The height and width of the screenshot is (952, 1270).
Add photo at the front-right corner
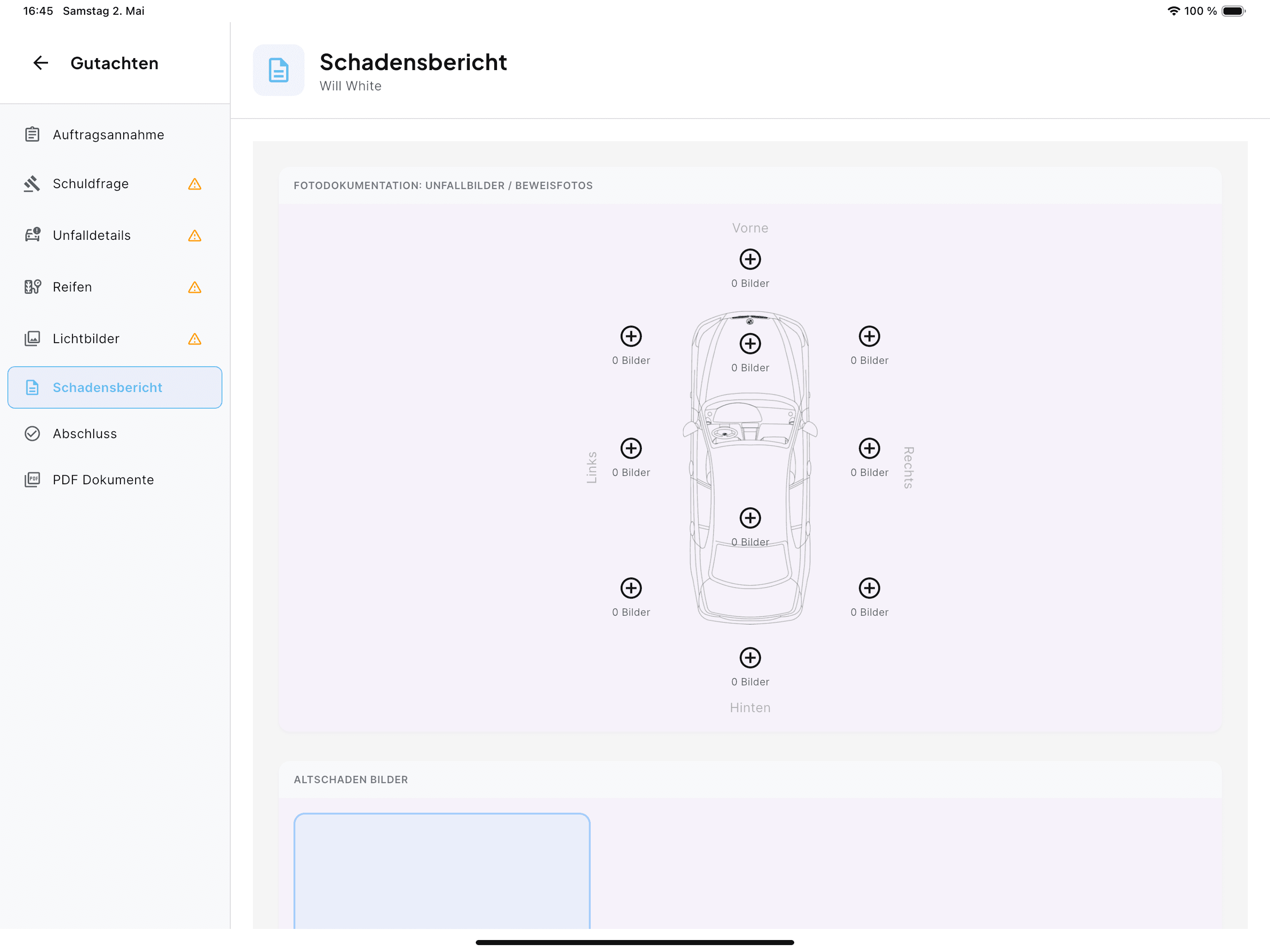pos(869,336)
